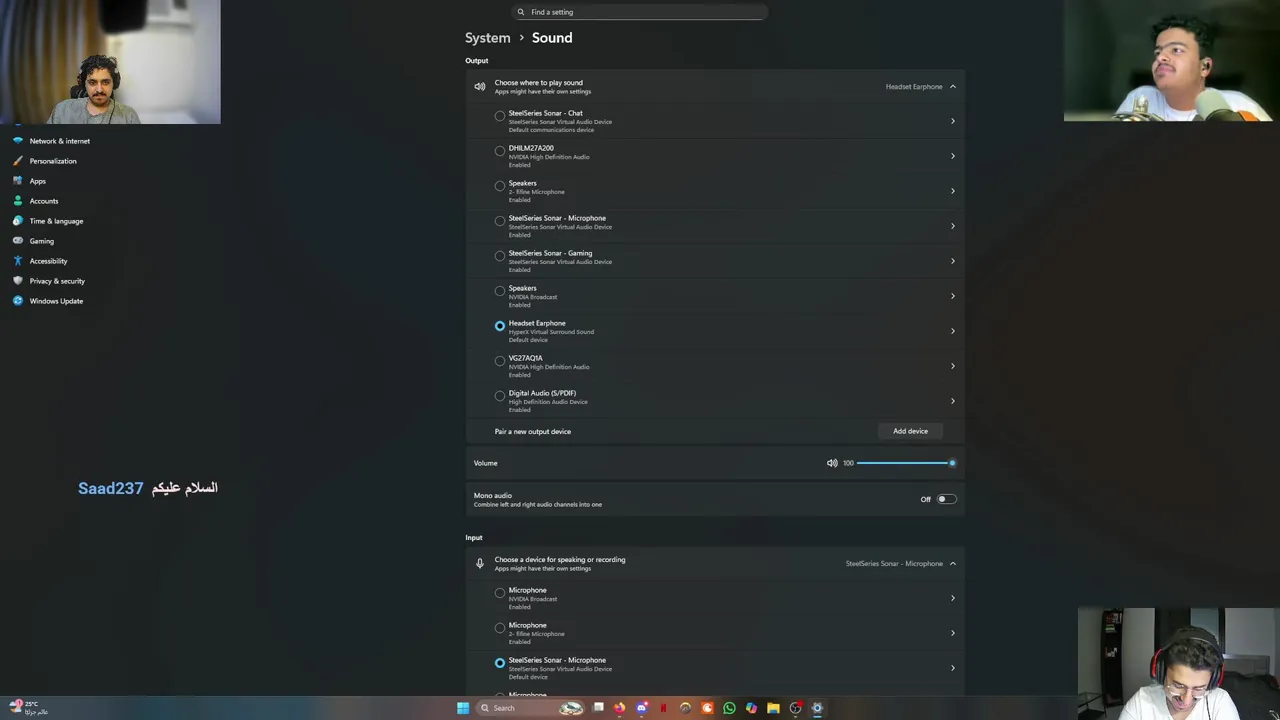Mute output using the Volume speaker icon
This screenshot has width=1280, height=720.
[x=832, y=463]
